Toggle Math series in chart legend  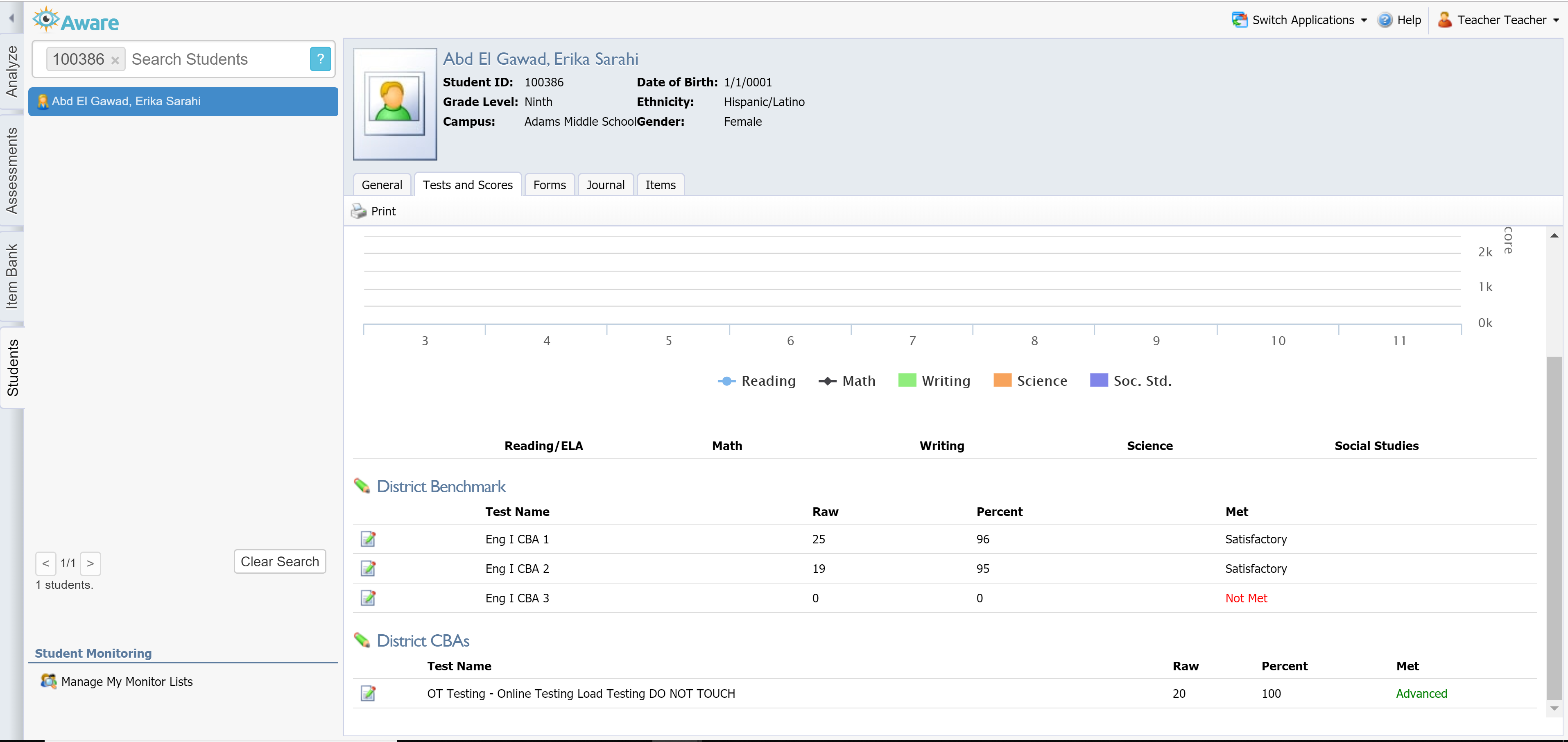tap(847, 381)
